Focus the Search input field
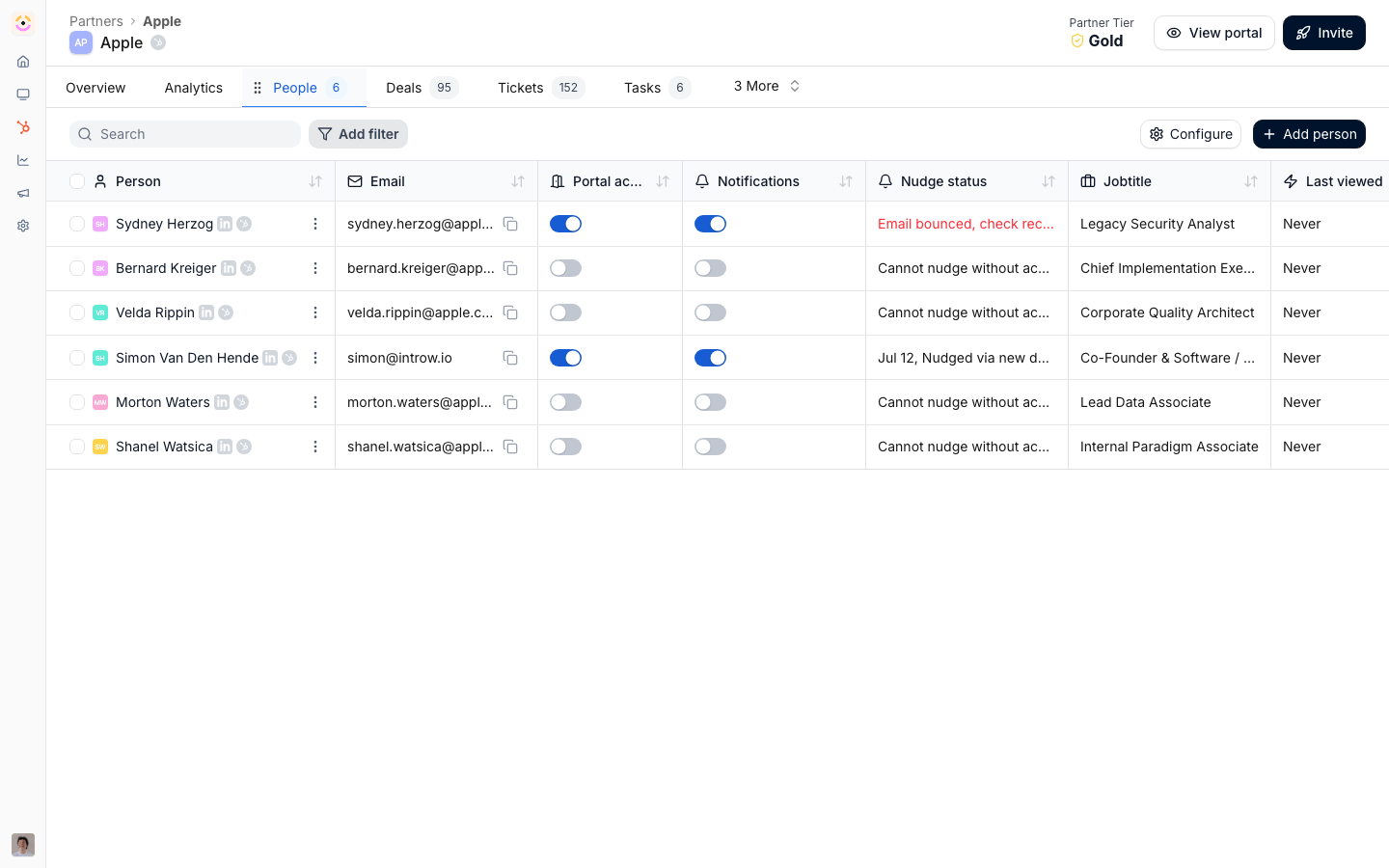The image size is (1389, 868). pyautogui.click(x=185, y=134)
